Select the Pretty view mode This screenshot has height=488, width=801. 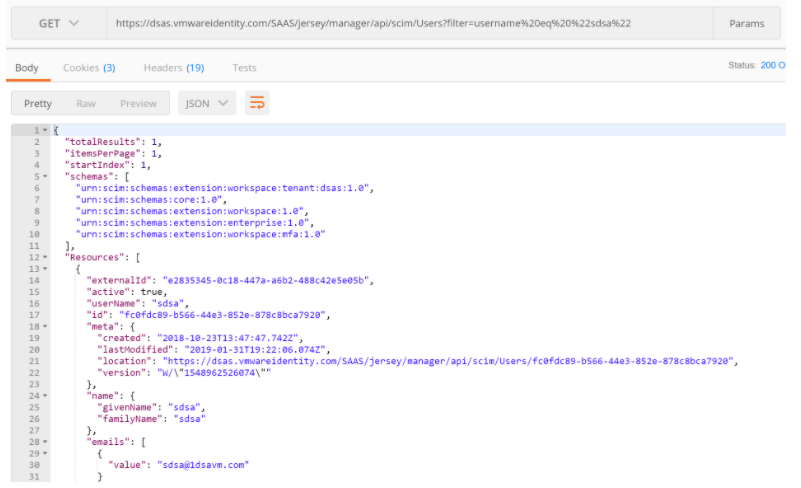tap(38, 103)
